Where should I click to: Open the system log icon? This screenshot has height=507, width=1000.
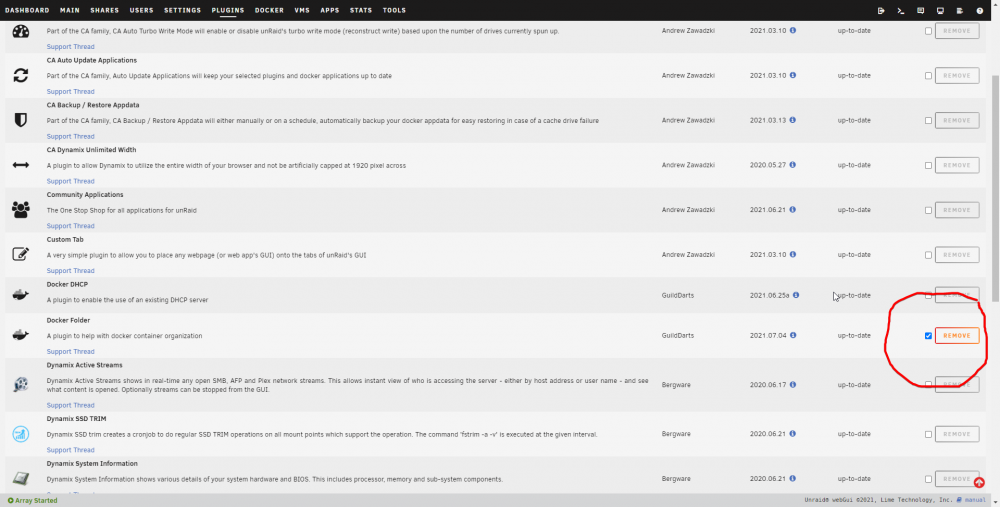coord(960,10)
